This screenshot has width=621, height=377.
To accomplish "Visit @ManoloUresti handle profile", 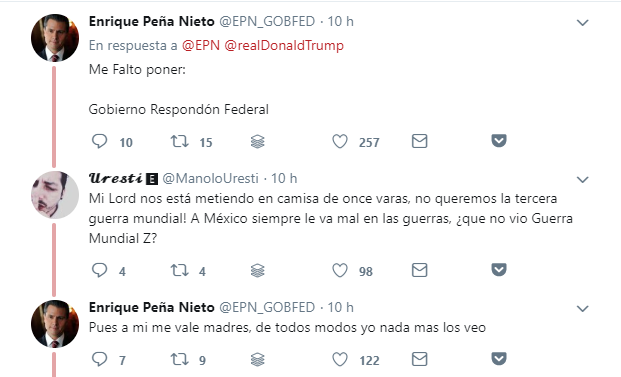I will (x=210, y=179).
